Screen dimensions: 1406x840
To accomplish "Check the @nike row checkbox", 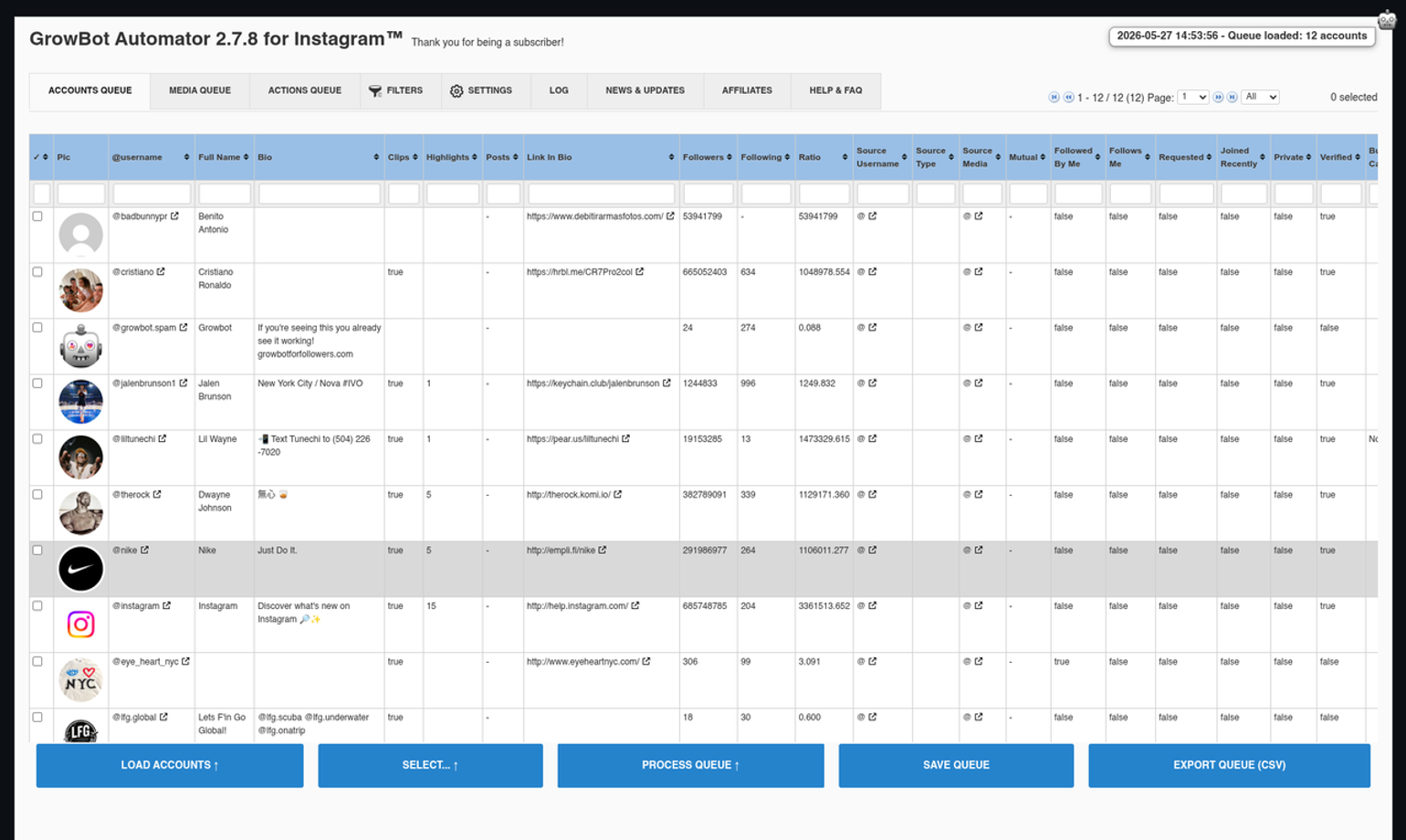I will pyautogui.click(x=37, y=551).
